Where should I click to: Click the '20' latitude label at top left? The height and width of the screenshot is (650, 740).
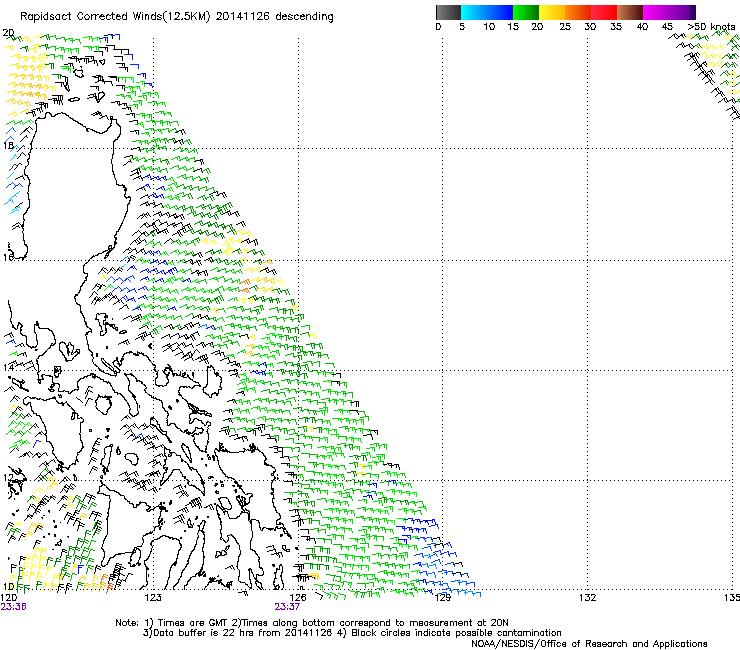pos(8,33)
